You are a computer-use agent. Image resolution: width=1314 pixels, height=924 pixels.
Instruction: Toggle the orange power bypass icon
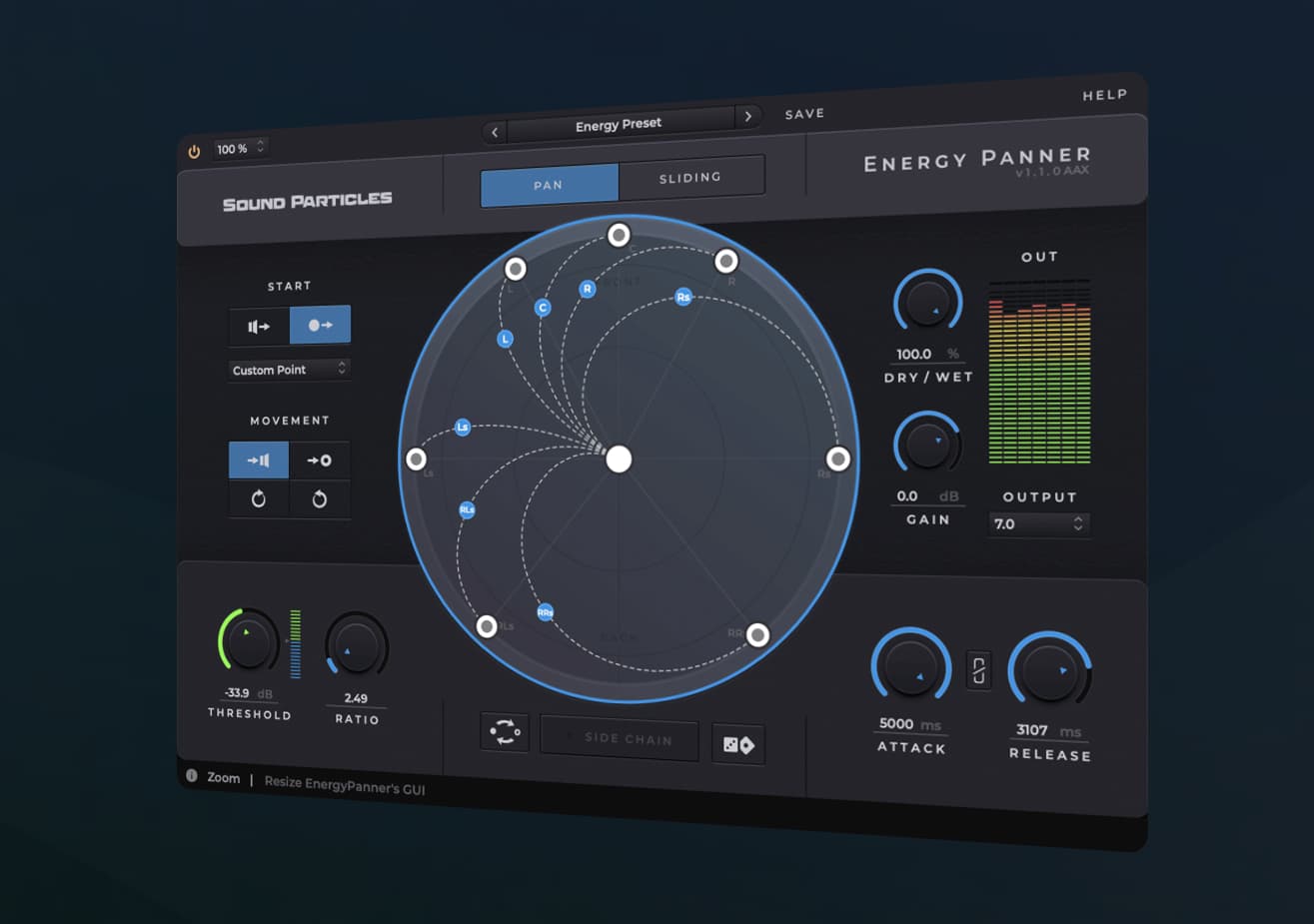pos(194,152)
